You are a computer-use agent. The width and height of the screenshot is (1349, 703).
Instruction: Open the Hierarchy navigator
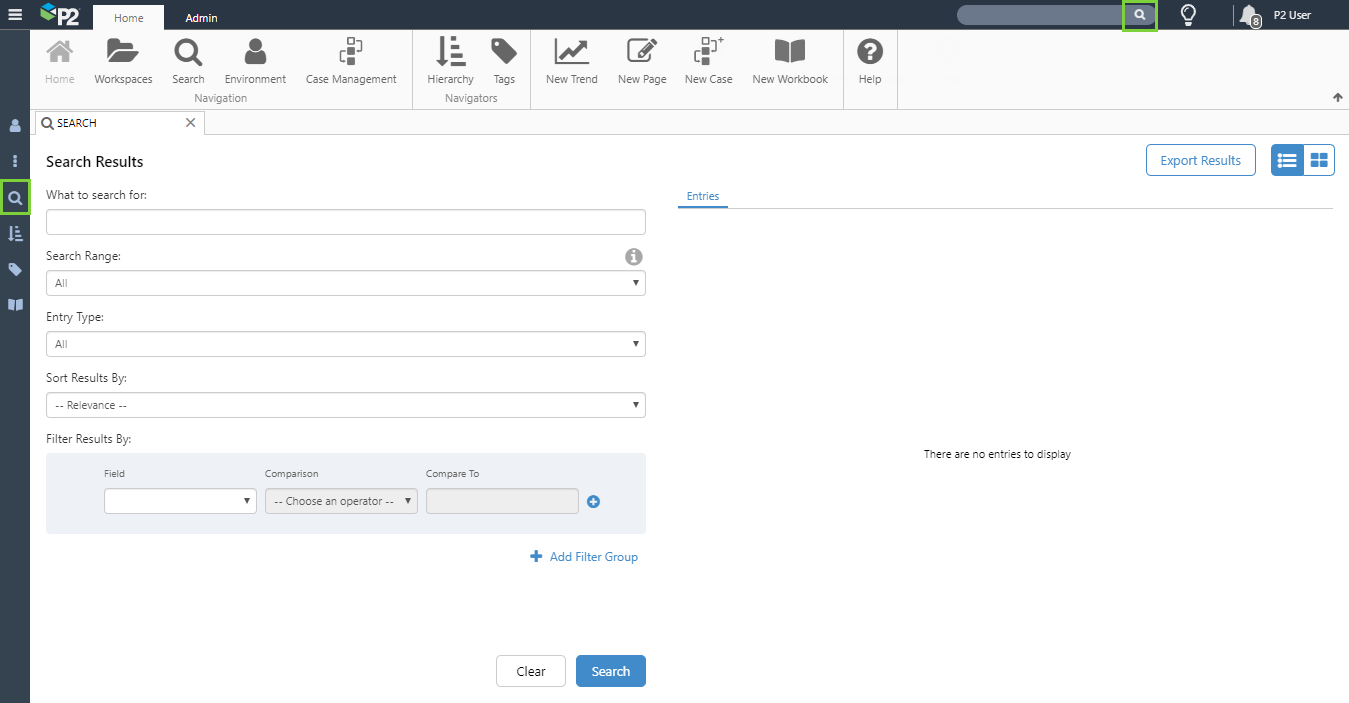tap(450, 61)
